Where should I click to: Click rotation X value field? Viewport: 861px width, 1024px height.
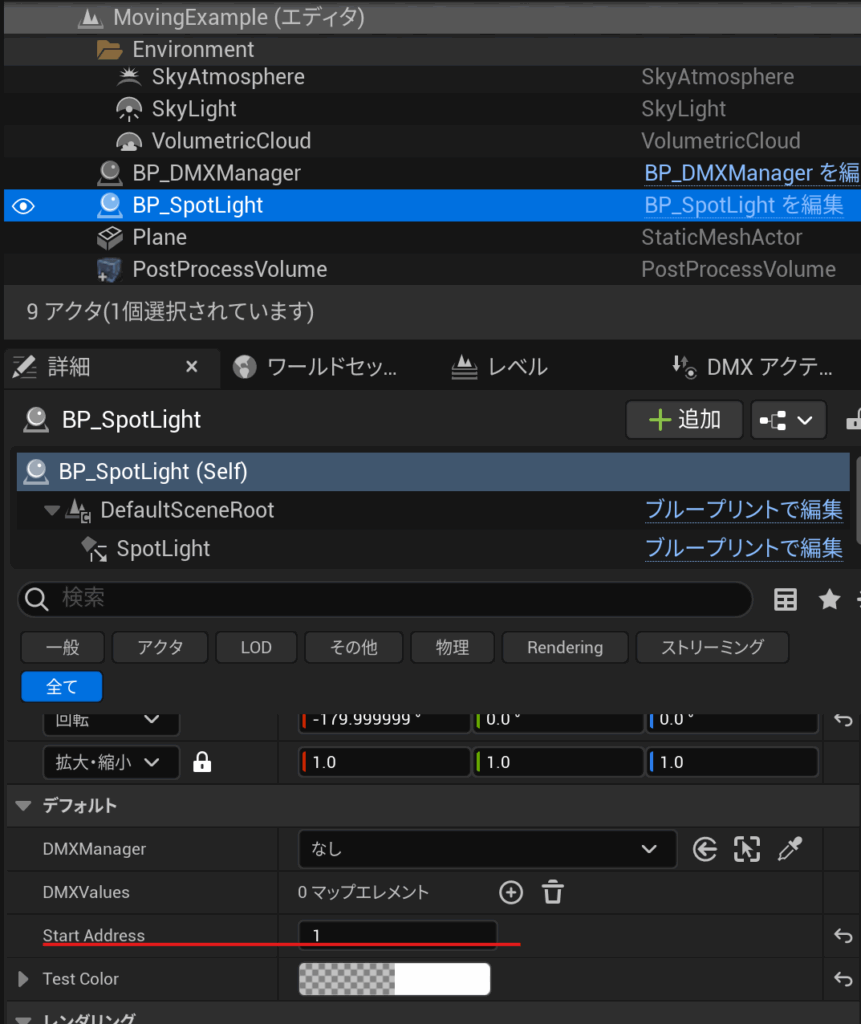point(384,721)
